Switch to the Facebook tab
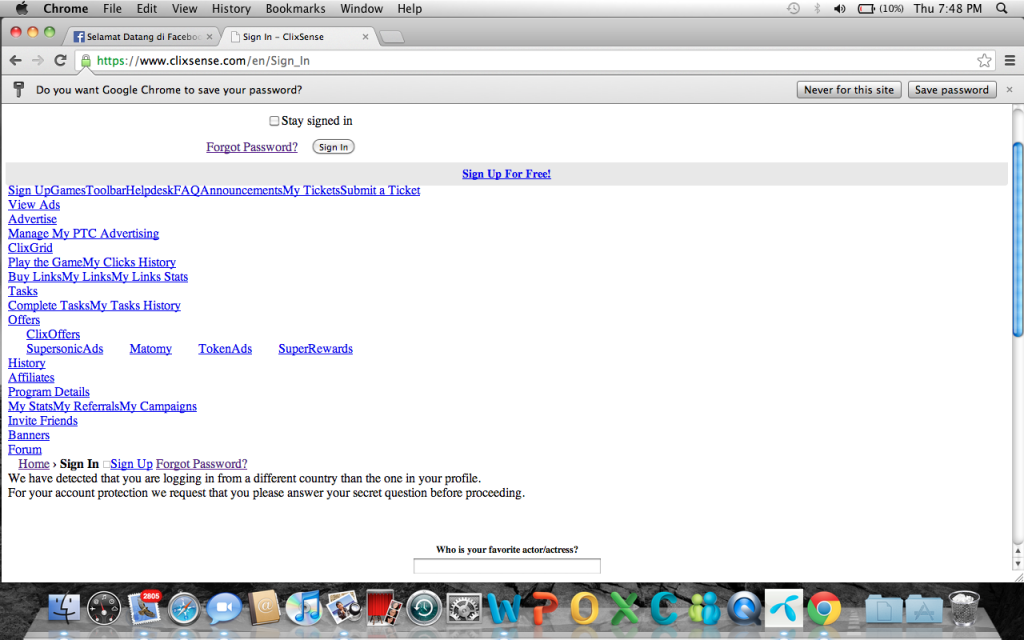The height and width of the screenshot is (640, 1024). (143, 37)
